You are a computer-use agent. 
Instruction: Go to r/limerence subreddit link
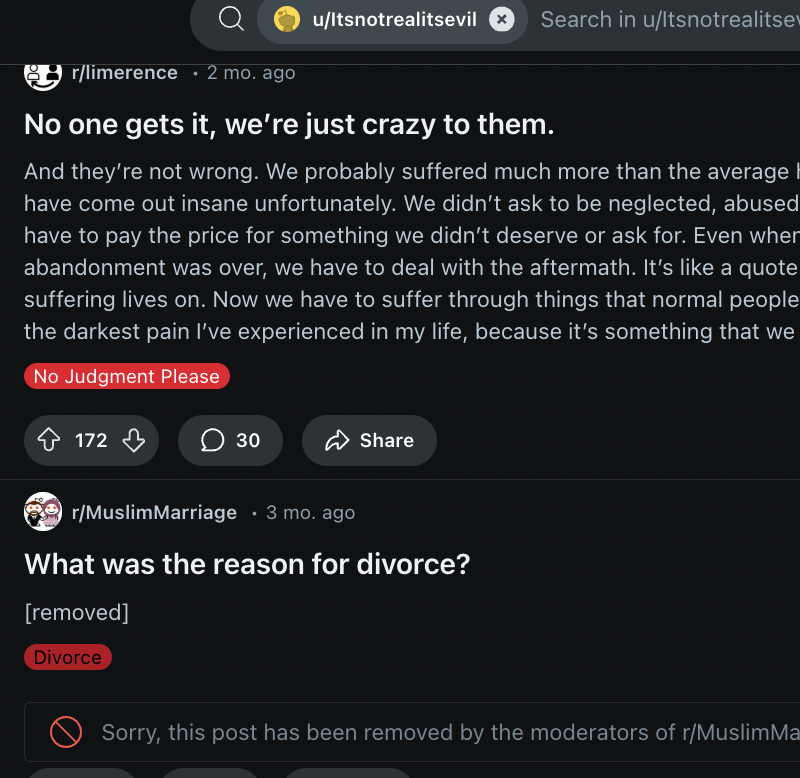125,73
